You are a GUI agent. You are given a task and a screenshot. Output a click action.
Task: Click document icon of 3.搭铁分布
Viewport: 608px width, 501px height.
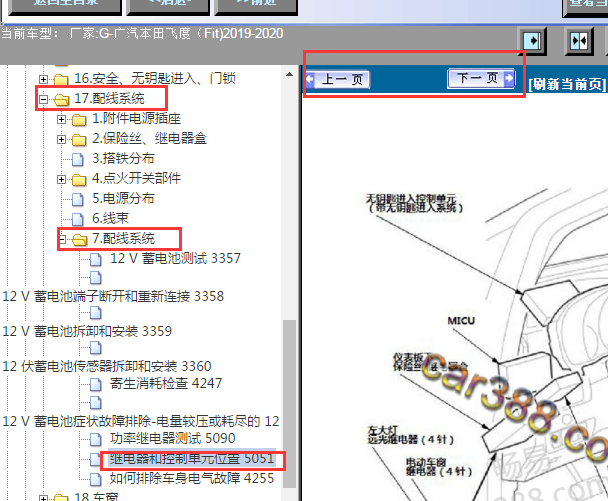78,159
